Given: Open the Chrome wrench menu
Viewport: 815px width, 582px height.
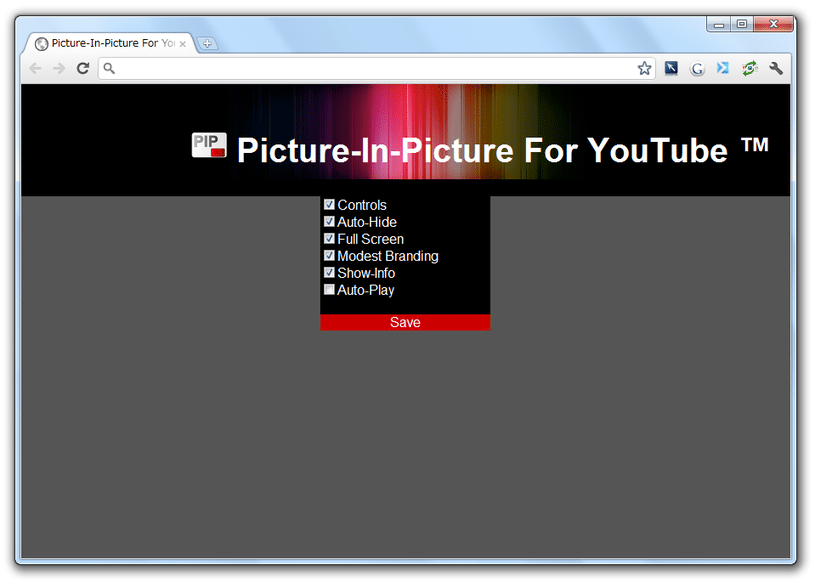Looking at the screenshot, I should (x=776, y=68).
